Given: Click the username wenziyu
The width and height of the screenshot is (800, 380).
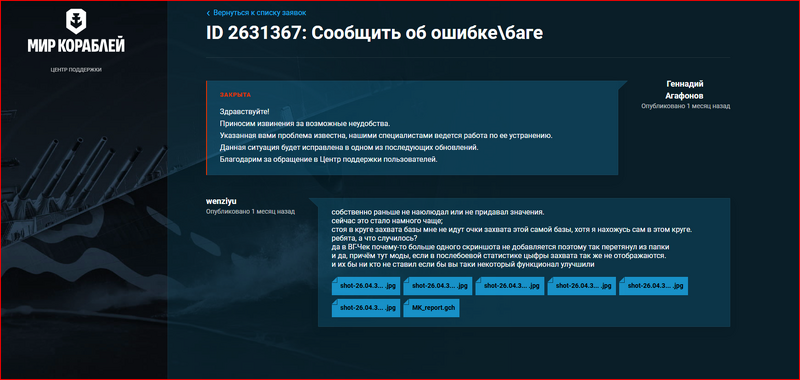Looking at the screenshot, I should (221, 201).
